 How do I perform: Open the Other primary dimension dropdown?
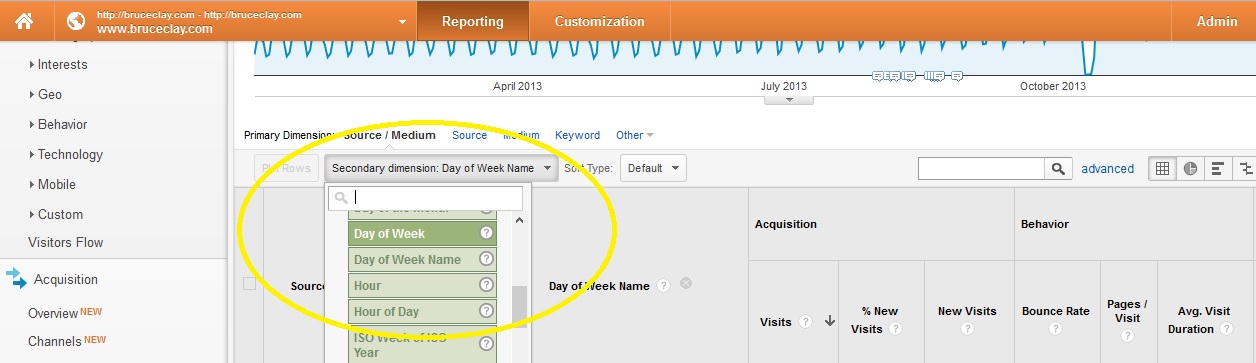point(635,135)
